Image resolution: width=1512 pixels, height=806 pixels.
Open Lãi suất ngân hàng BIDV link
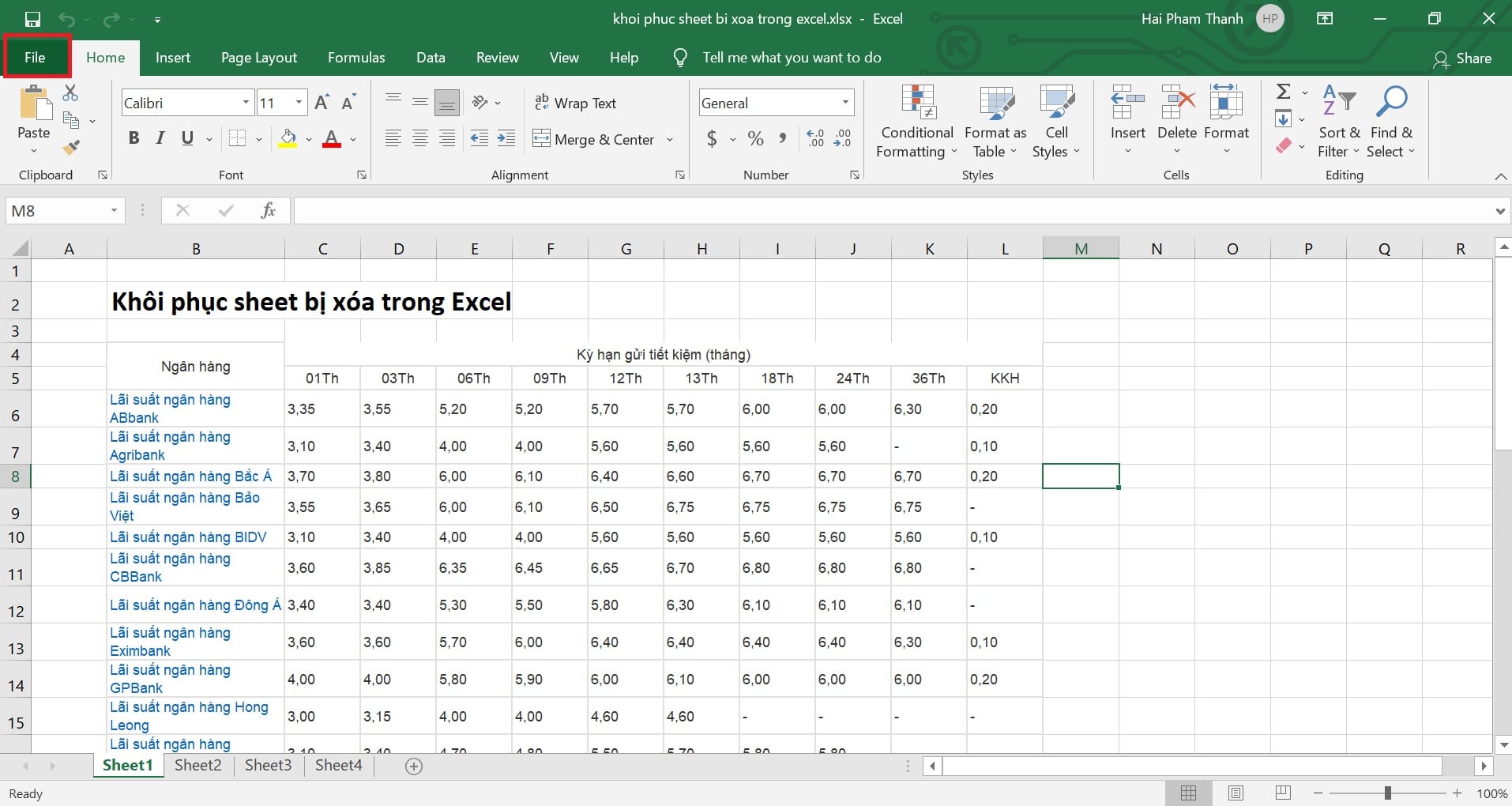pyautogui.click(x=188, y=537)
